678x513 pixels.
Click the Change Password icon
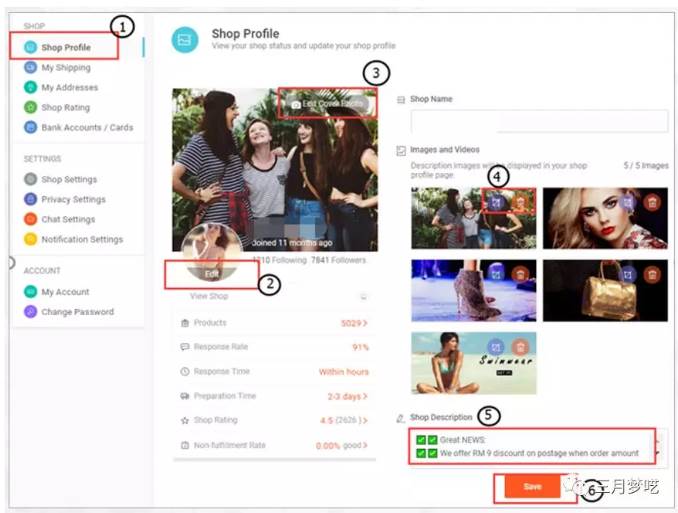30,311
